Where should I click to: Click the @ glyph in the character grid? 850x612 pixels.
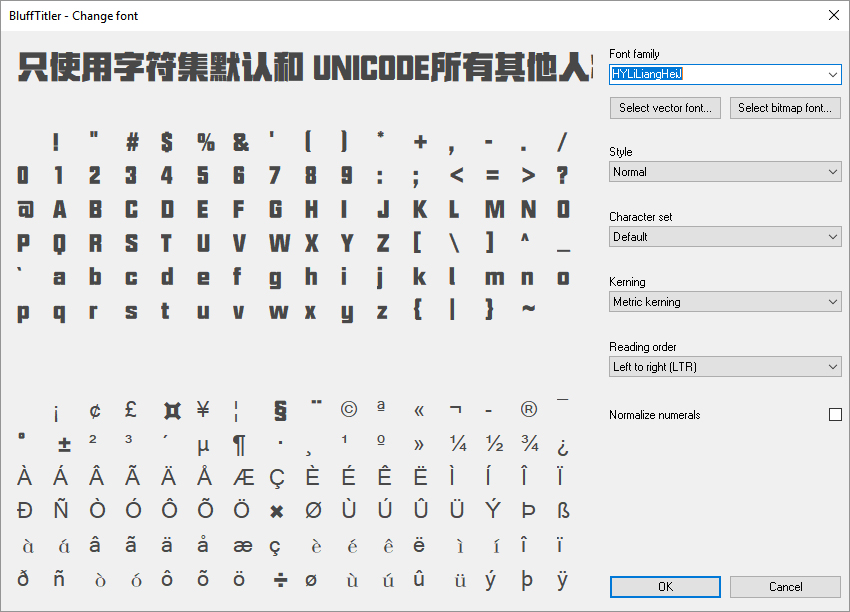pyautogui.click(x=25, y=209)
